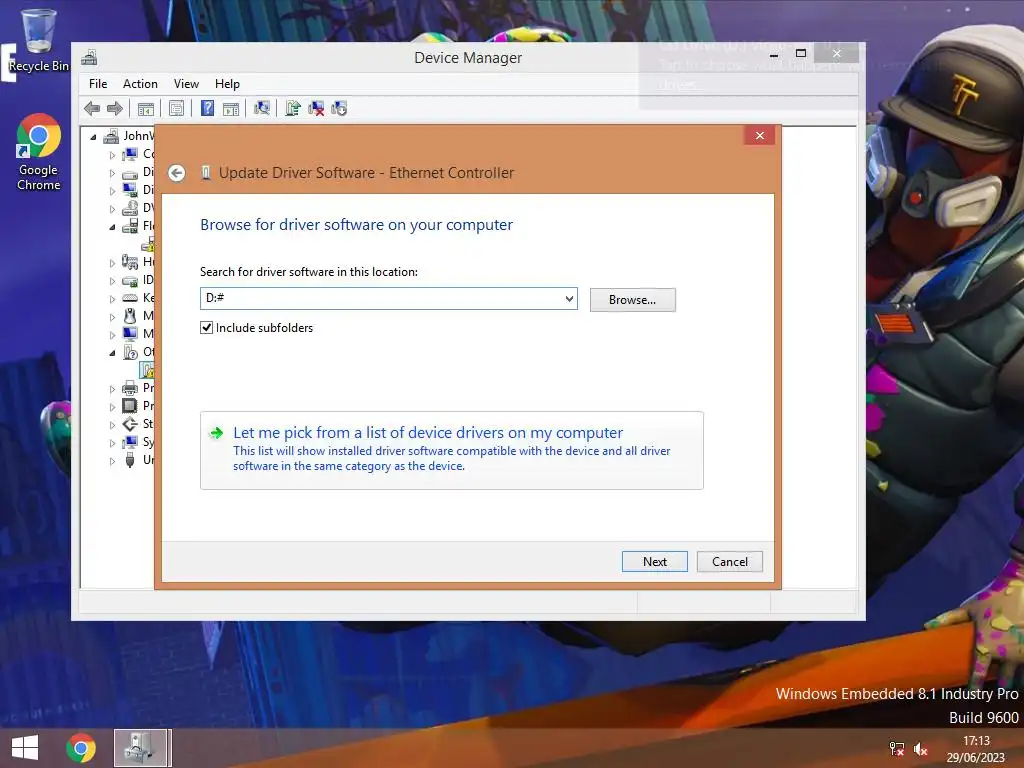Click the network status tray icon
Image resolution: width=1024 pixels, height=768 pixels.
tap(897, 749)
